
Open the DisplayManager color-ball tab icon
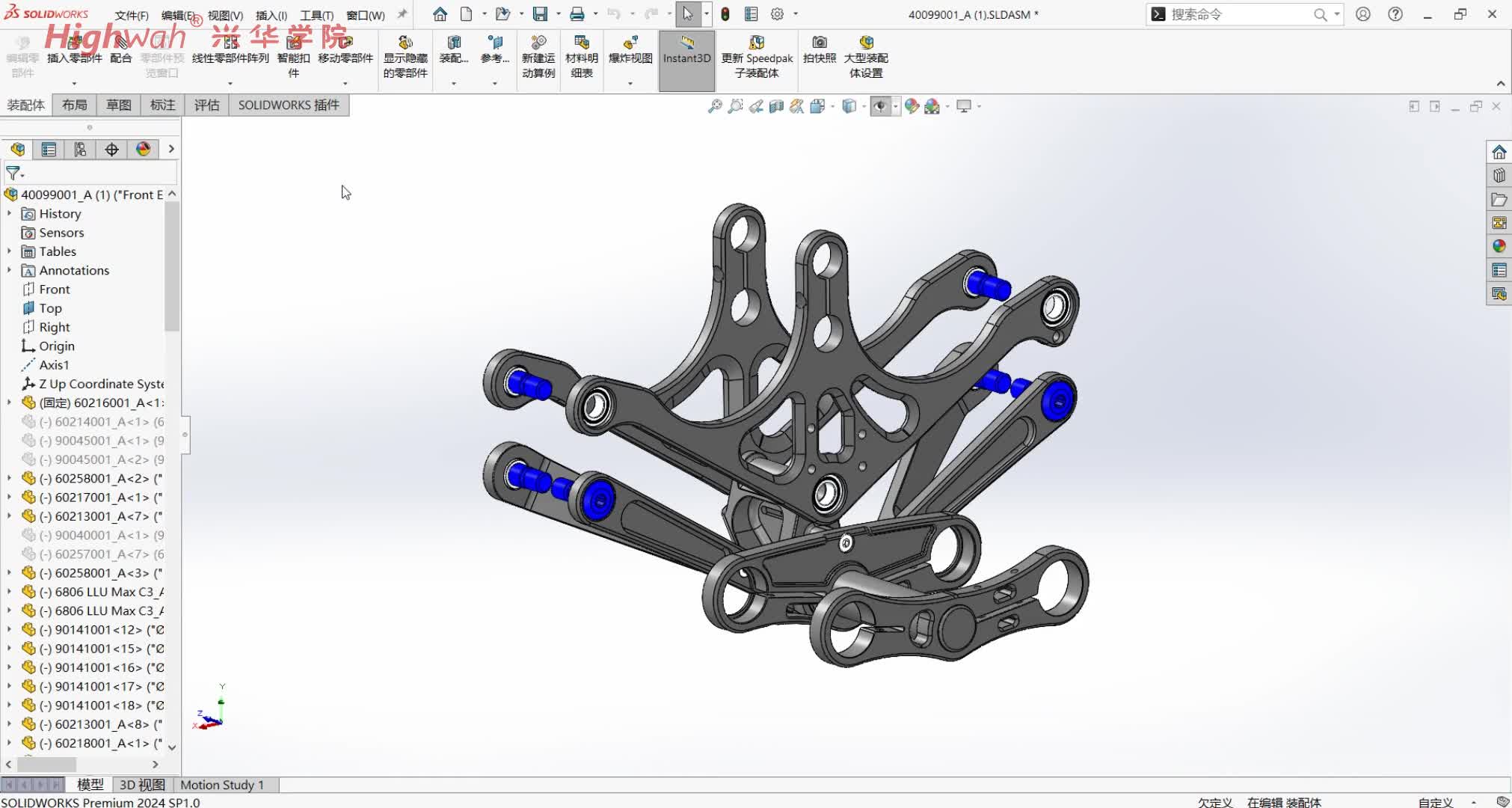(143, 150)
